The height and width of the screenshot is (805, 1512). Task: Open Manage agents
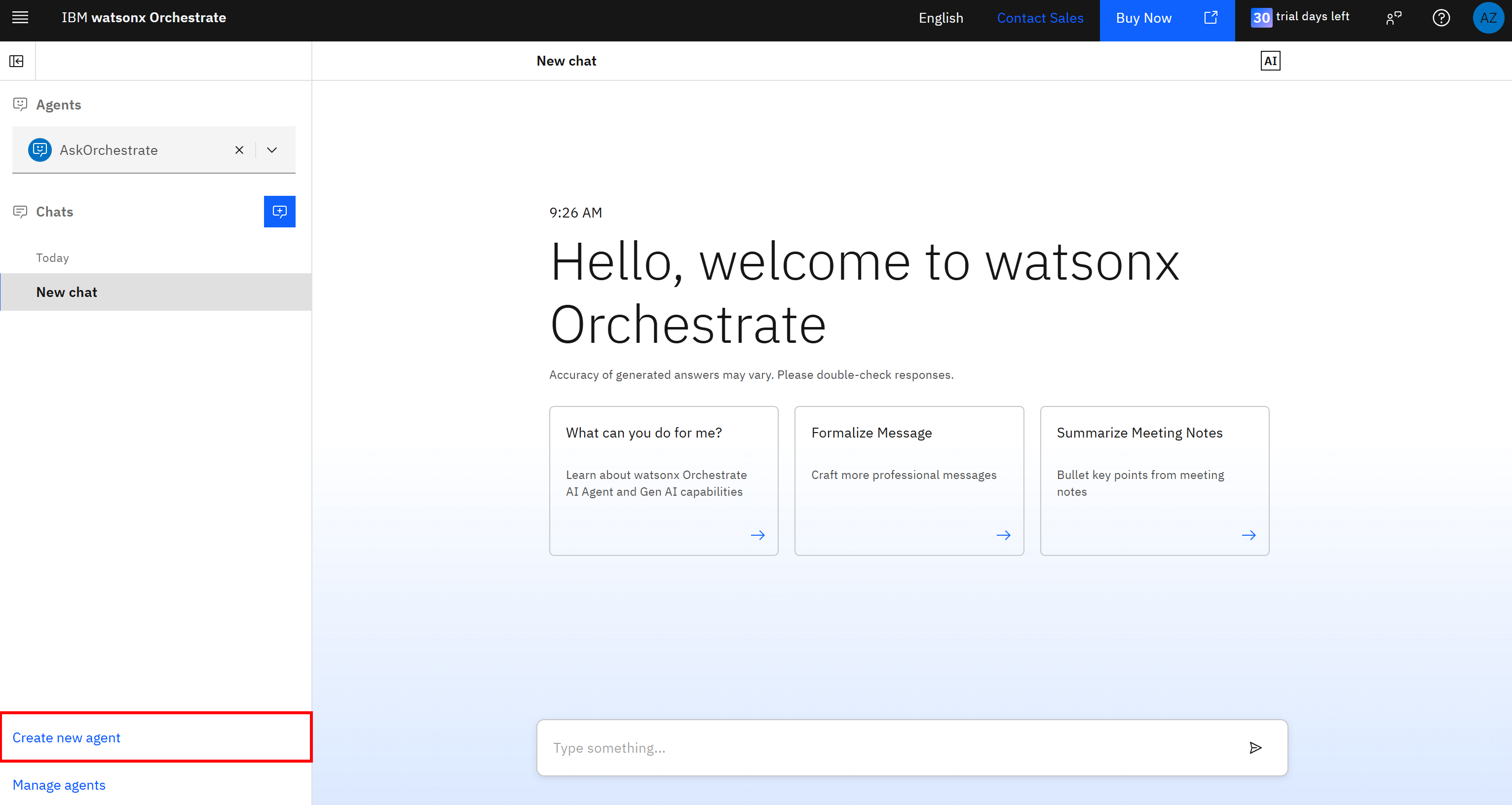[x=59, y=784]
